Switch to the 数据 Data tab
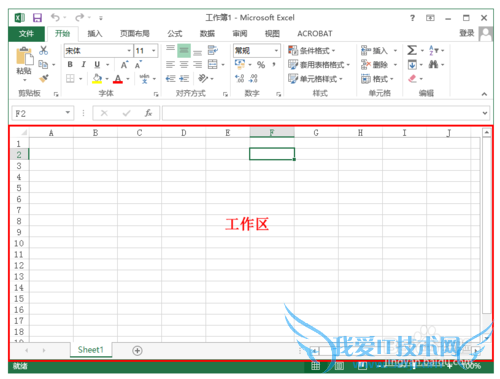Viewport: 500px width, 379px height. [x=207, y=33]
